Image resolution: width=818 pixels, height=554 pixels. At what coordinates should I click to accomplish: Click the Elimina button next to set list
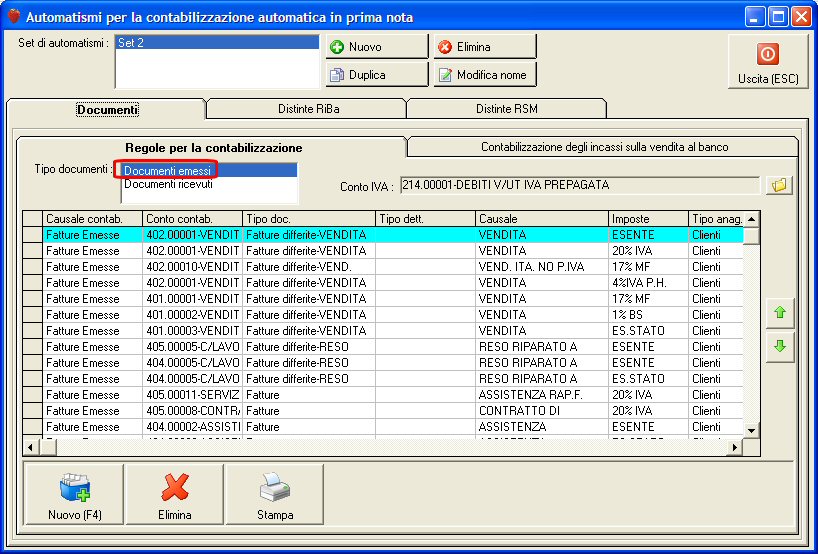click(x=484, y=47)
